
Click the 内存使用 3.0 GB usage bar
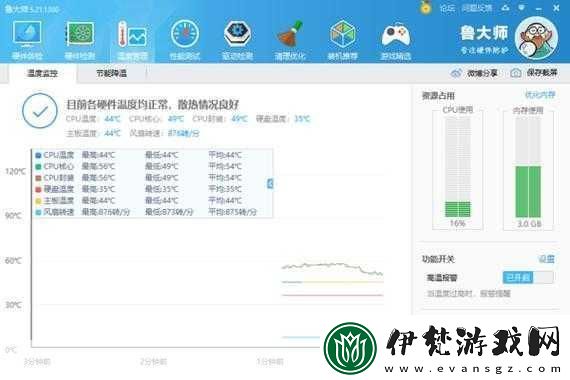(528, 168)
